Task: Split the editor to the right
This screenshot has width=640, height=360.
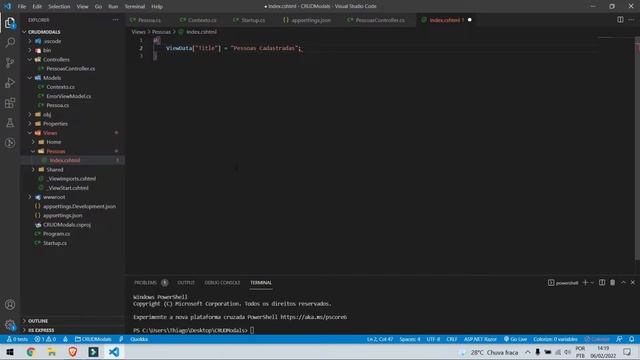Action: [x=620, y=20]
